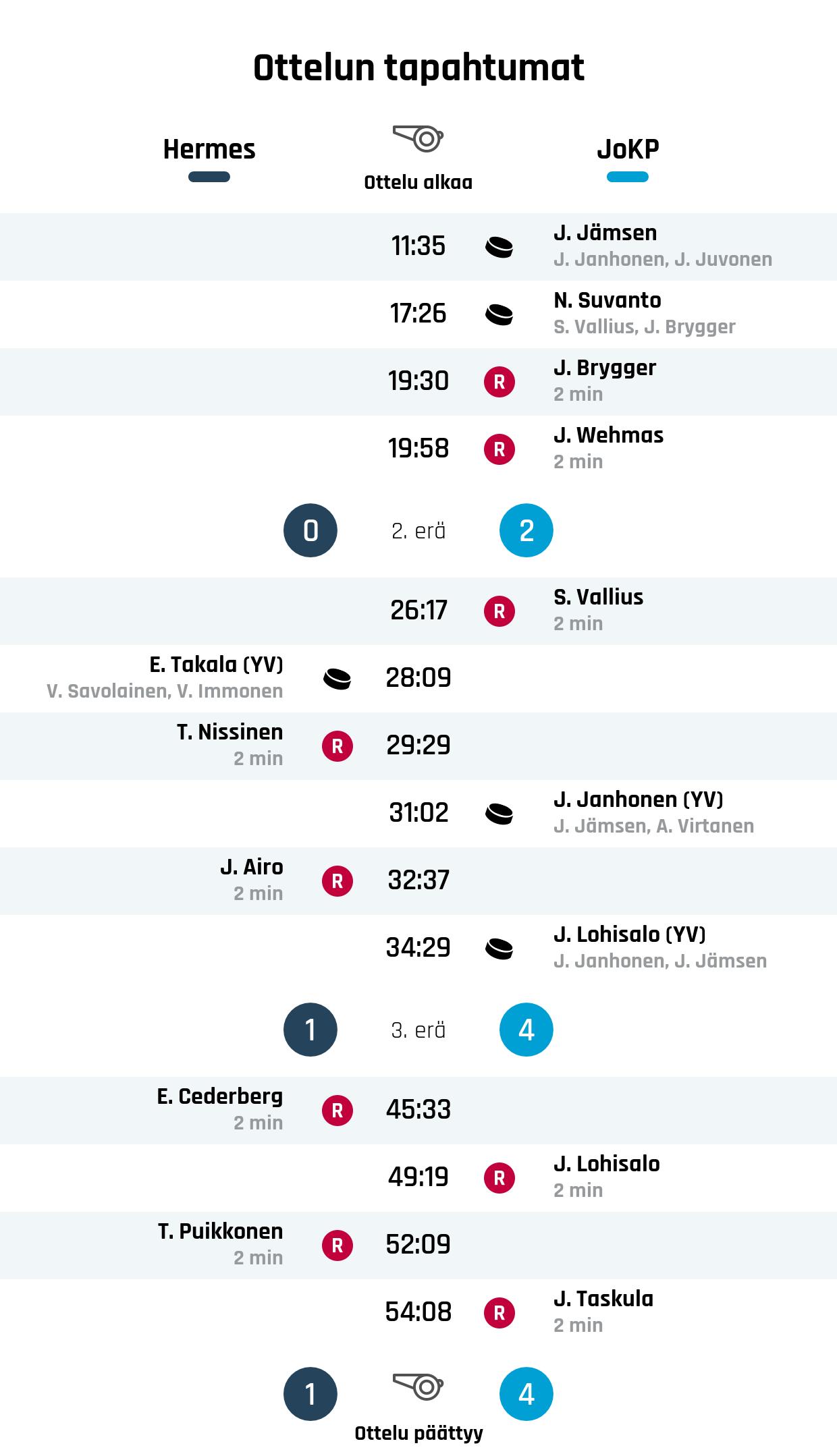Image resolution: width=837 pixels, height=1456 pixels.
Task: Click the penalty icon next to T. Nissinen
Action: pos(337,746)
